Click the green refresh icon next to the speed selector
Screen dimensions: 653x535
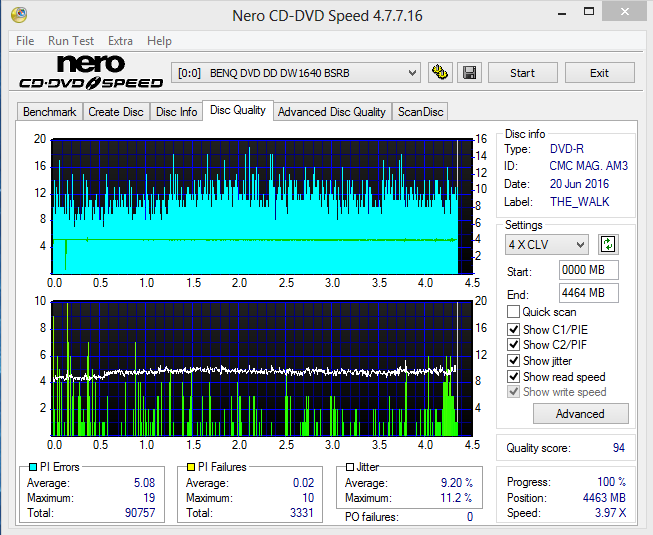(608, 244)
